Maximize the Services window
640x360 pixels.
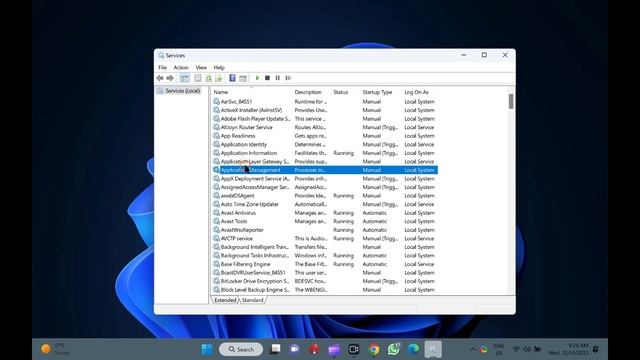[x=484, y=55]
